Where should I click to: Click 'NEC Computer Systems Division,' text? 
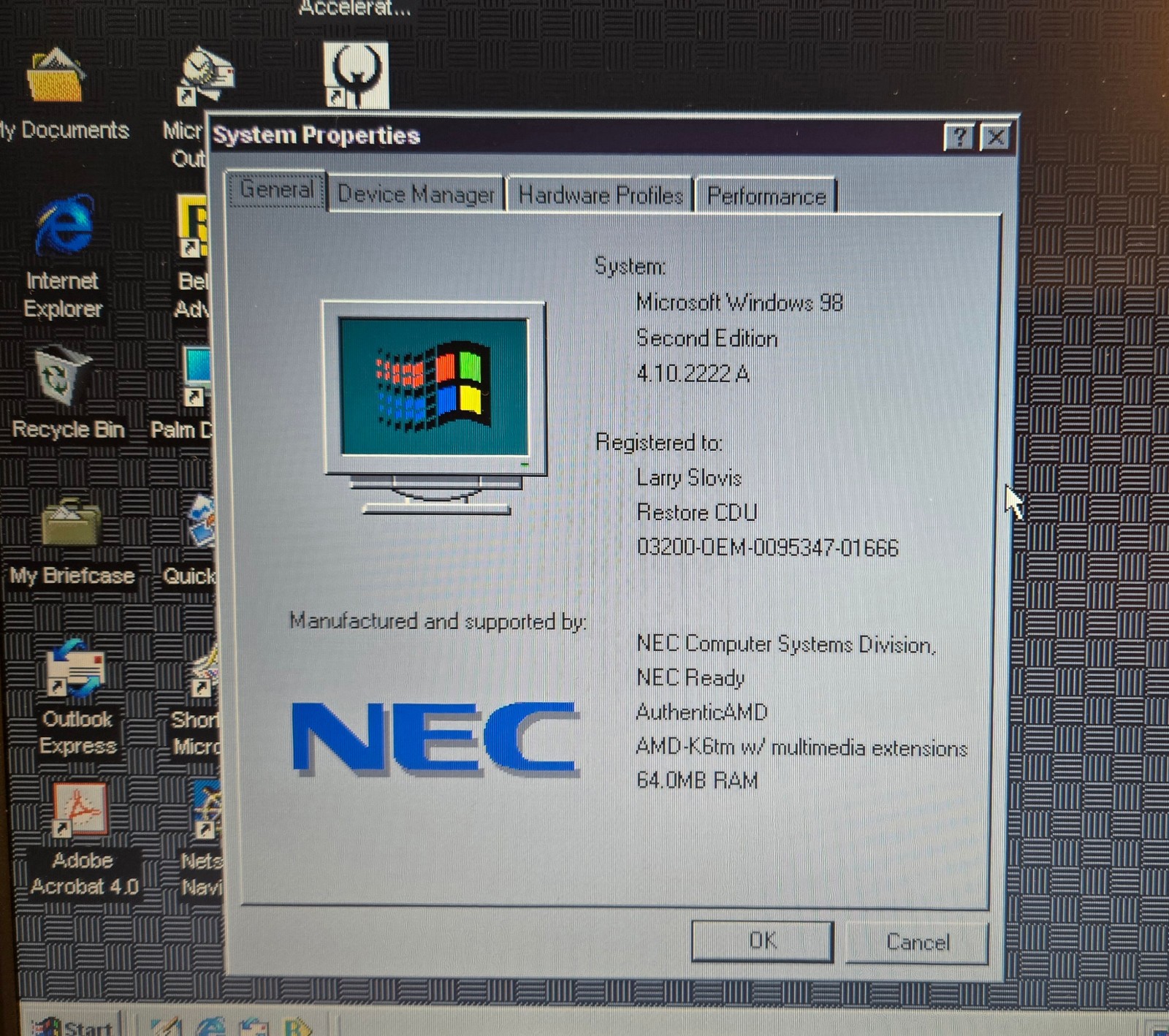pyautogui.click(x=785, y=644)
